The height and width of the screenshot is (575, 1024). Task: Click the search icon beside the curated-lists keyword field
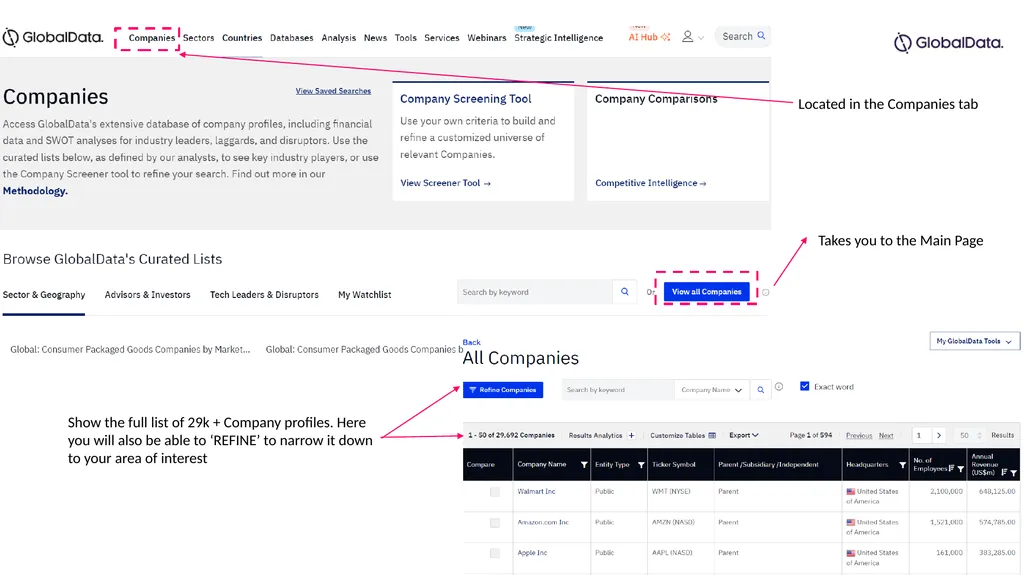624,292
